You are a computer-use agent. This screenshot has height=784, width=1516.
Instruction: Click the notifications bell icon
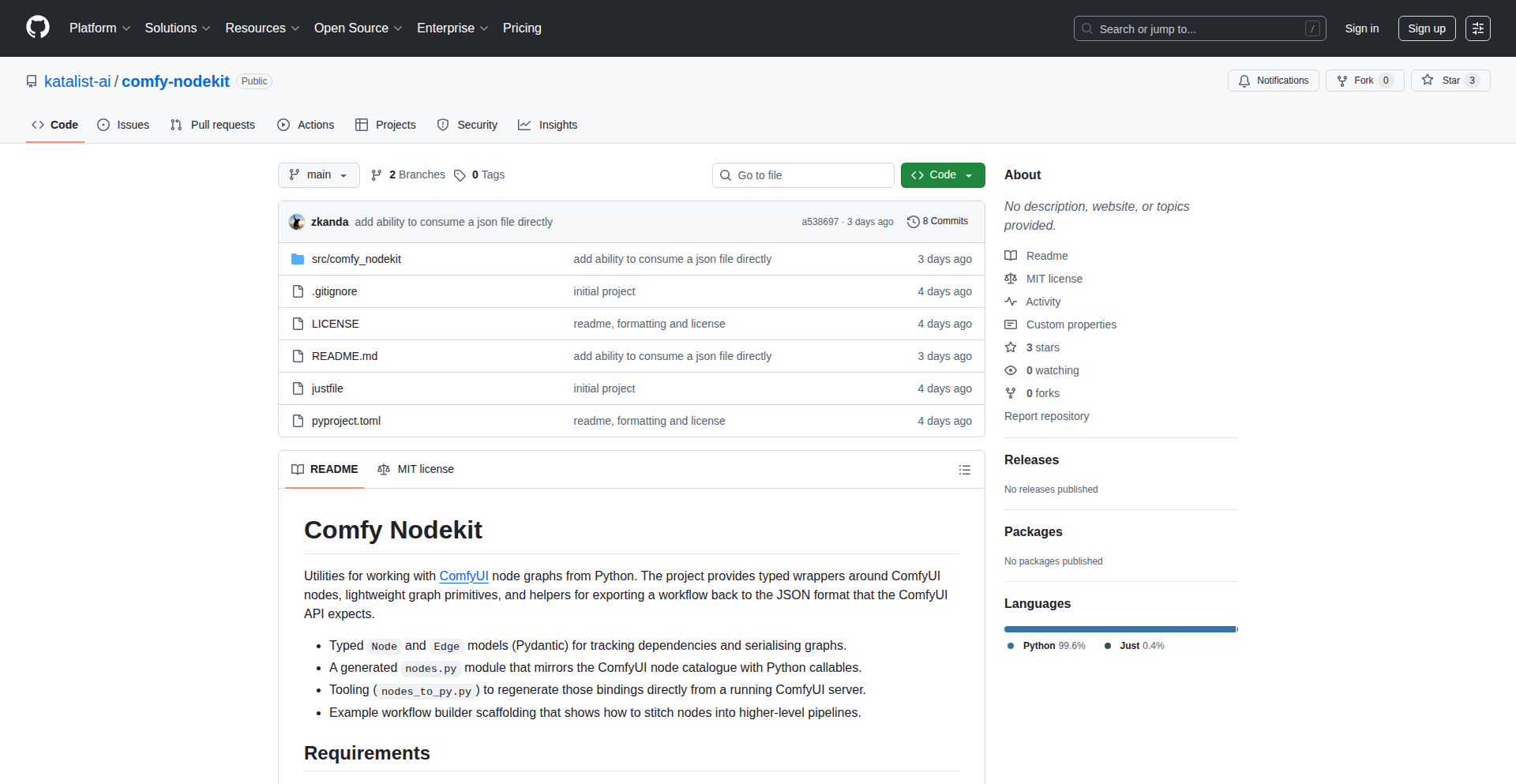coord(1244,81)
